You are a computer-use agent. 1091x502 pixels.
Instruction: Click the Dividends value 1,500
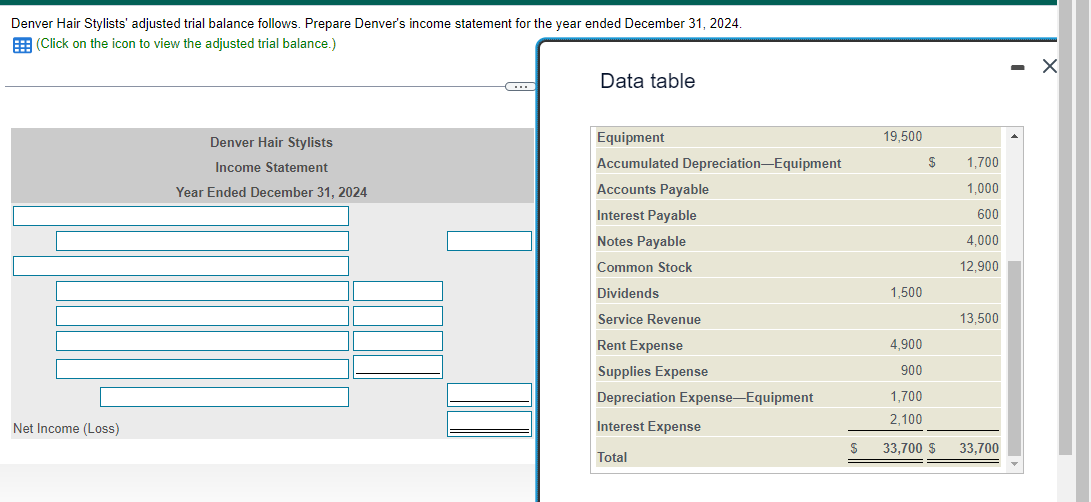(906, 293)
